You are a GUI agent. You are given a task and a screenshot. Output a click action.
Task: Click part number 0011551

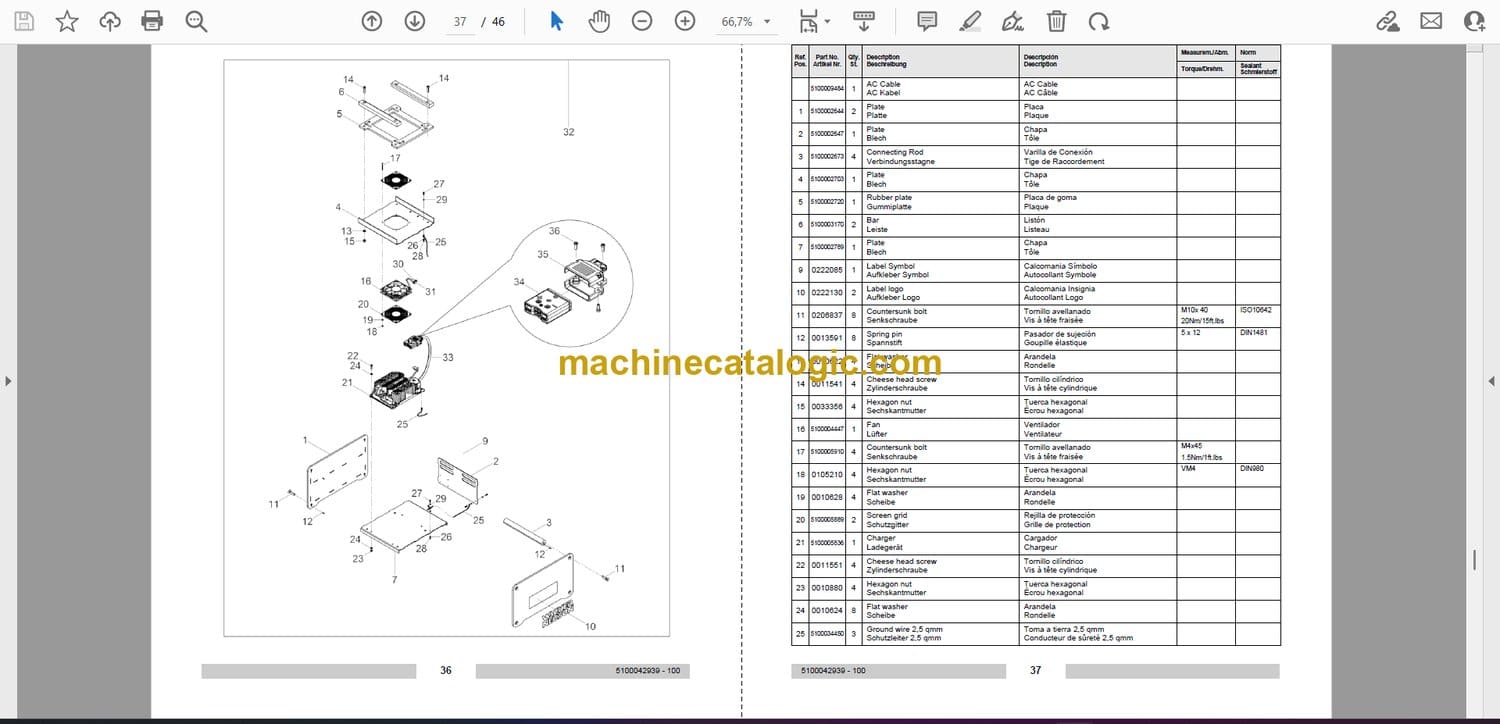click(826, 565)
